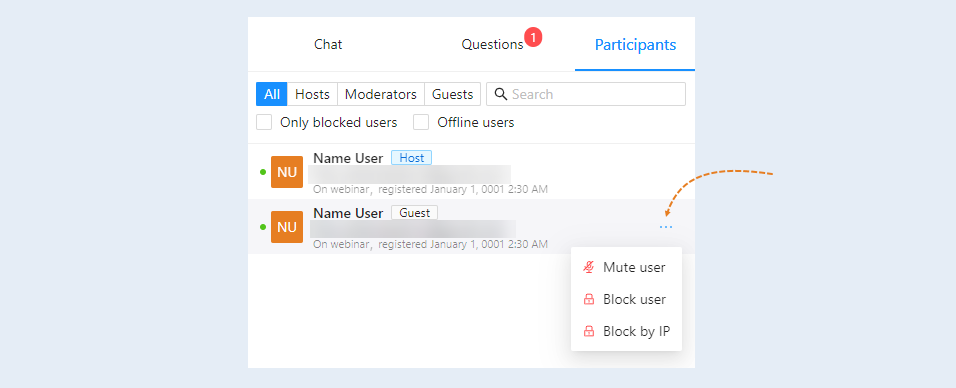Click the green online dot for Host
Viewport: 956px width, 388px height.
[263, 172]
